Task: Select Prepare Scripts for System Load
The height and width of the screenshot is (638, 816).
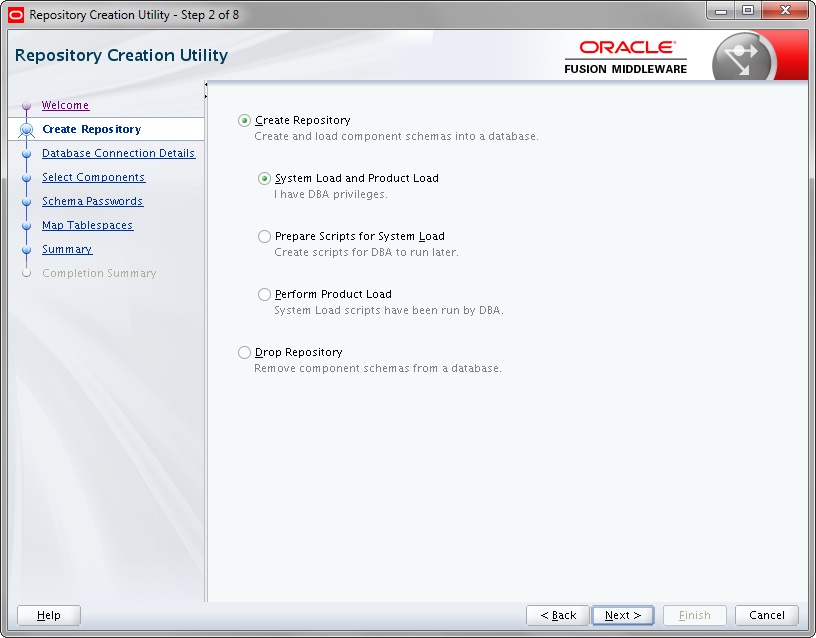Action: pyautogui.click(x=264, y=236)
